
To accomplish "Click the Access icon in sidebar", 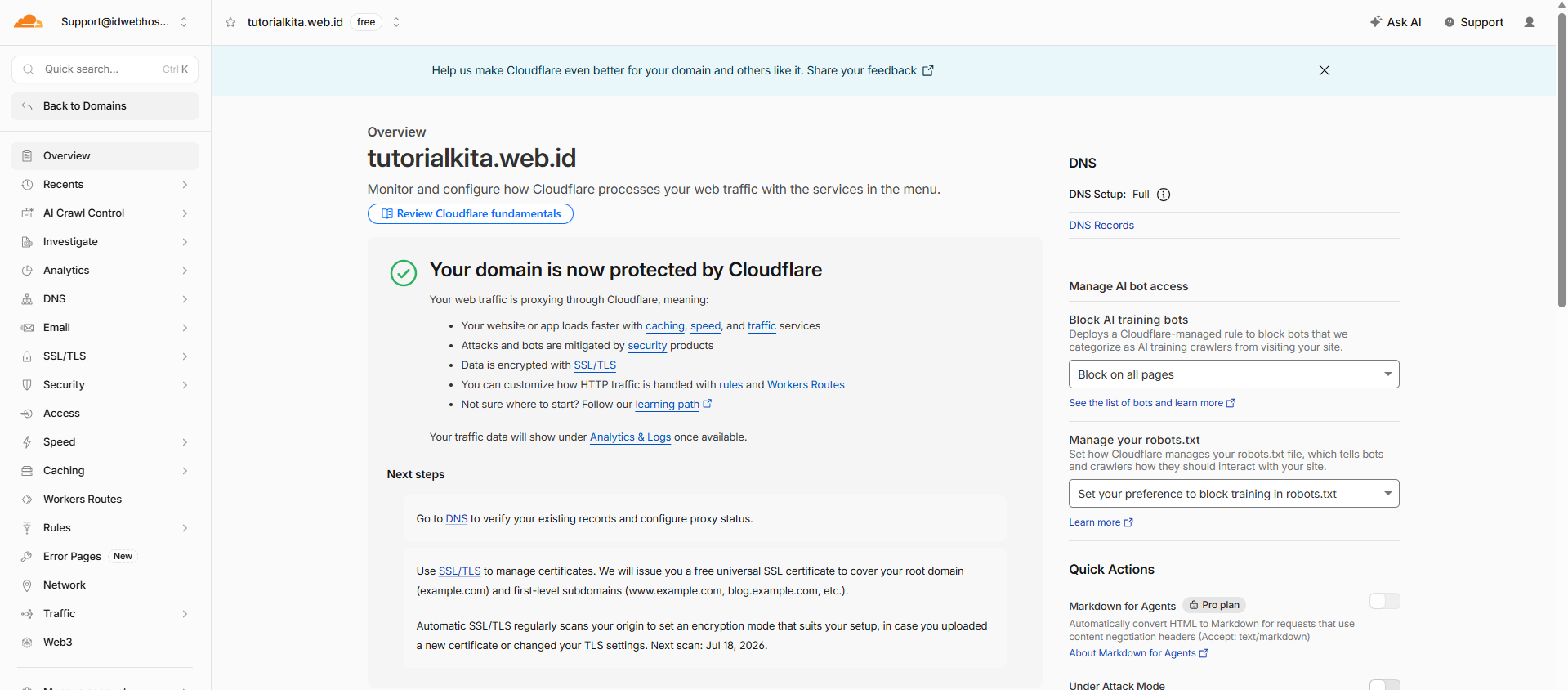I will [x=27, y=414].
